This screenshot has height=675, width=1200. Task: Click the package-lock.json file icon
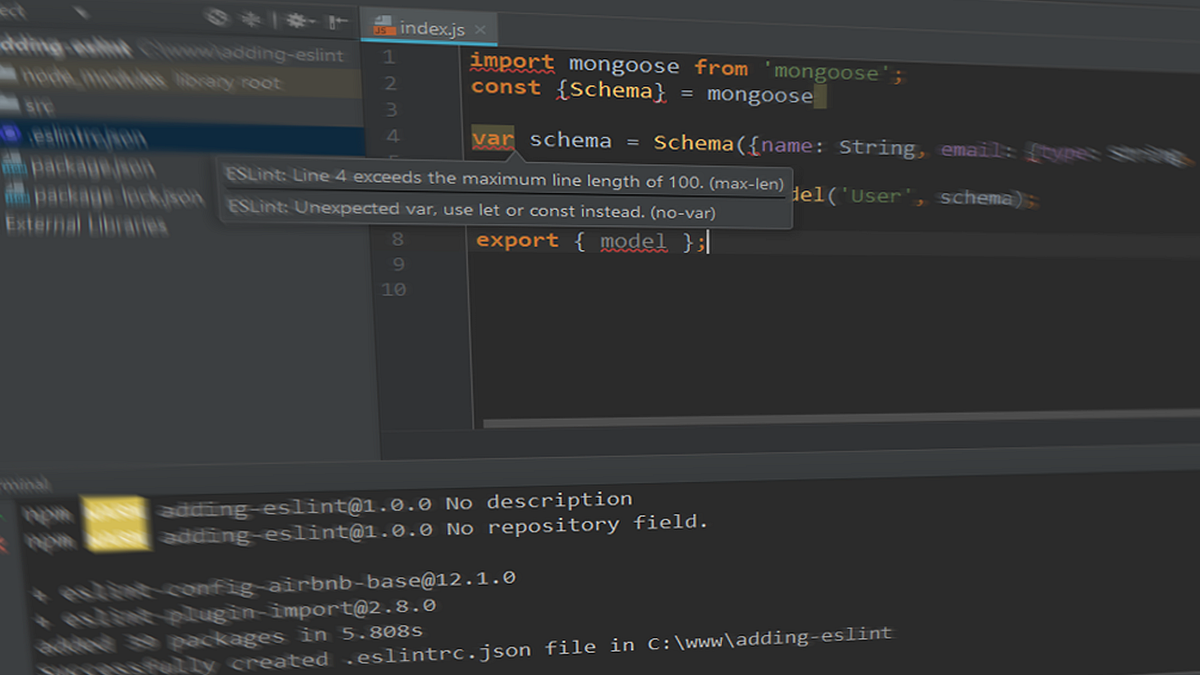(14, 195)
